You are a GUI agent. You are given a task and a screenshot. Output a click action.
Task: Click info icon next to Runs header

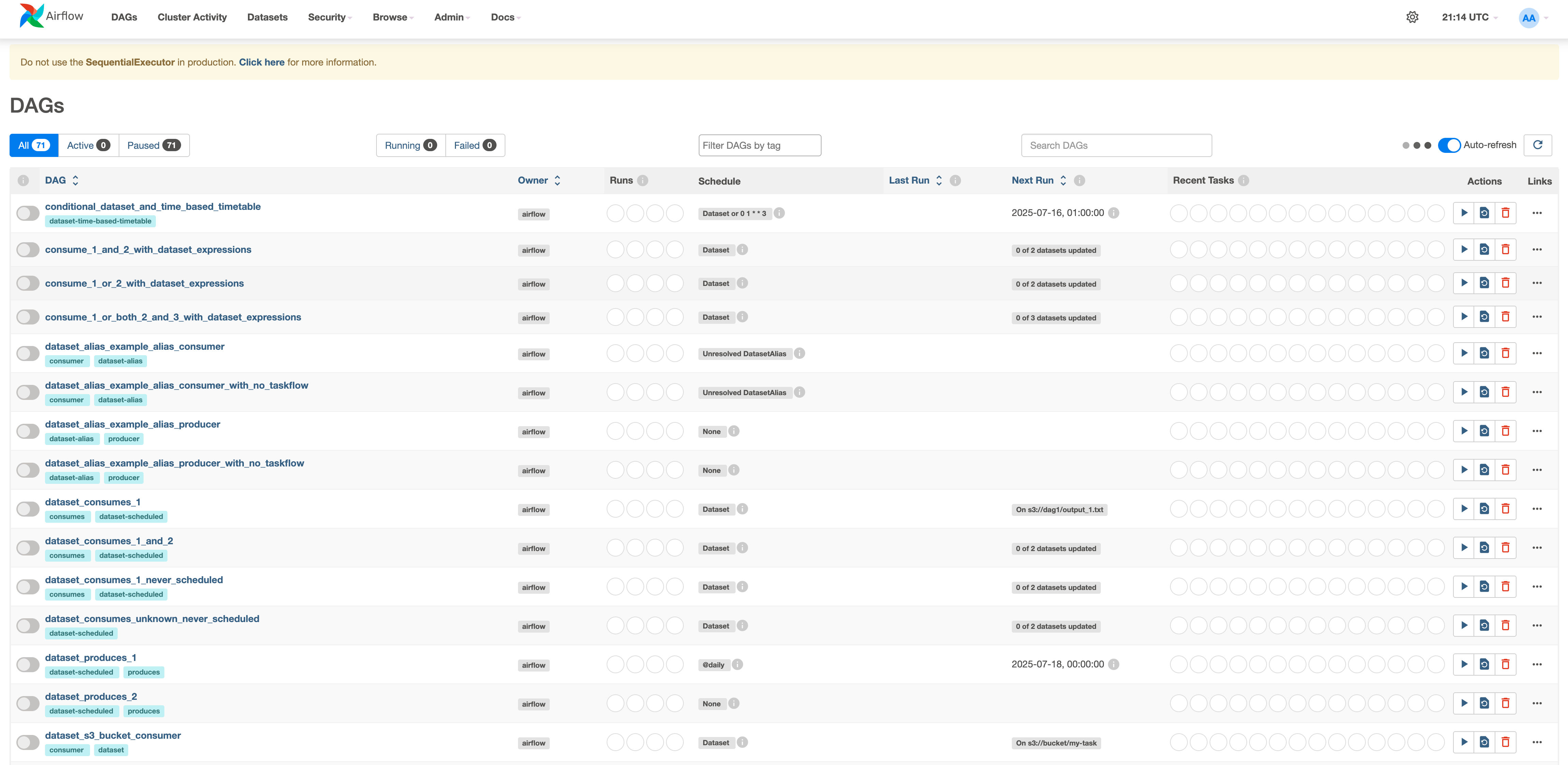pos(643,180)
